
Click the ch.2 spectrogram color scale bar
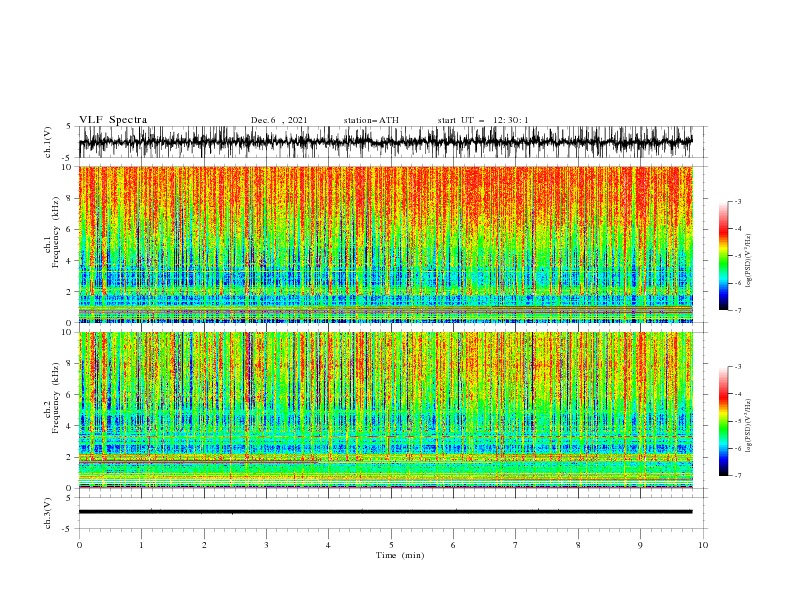point(723,421)
